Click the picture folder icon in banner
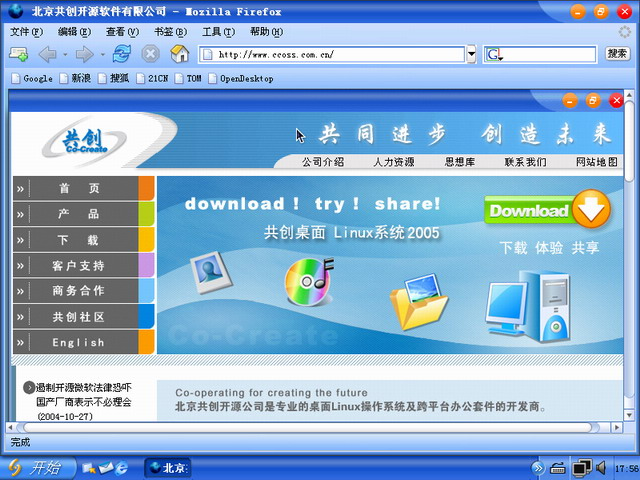The width and height of the screenshot is (640, 480). [x=419, y=301]
